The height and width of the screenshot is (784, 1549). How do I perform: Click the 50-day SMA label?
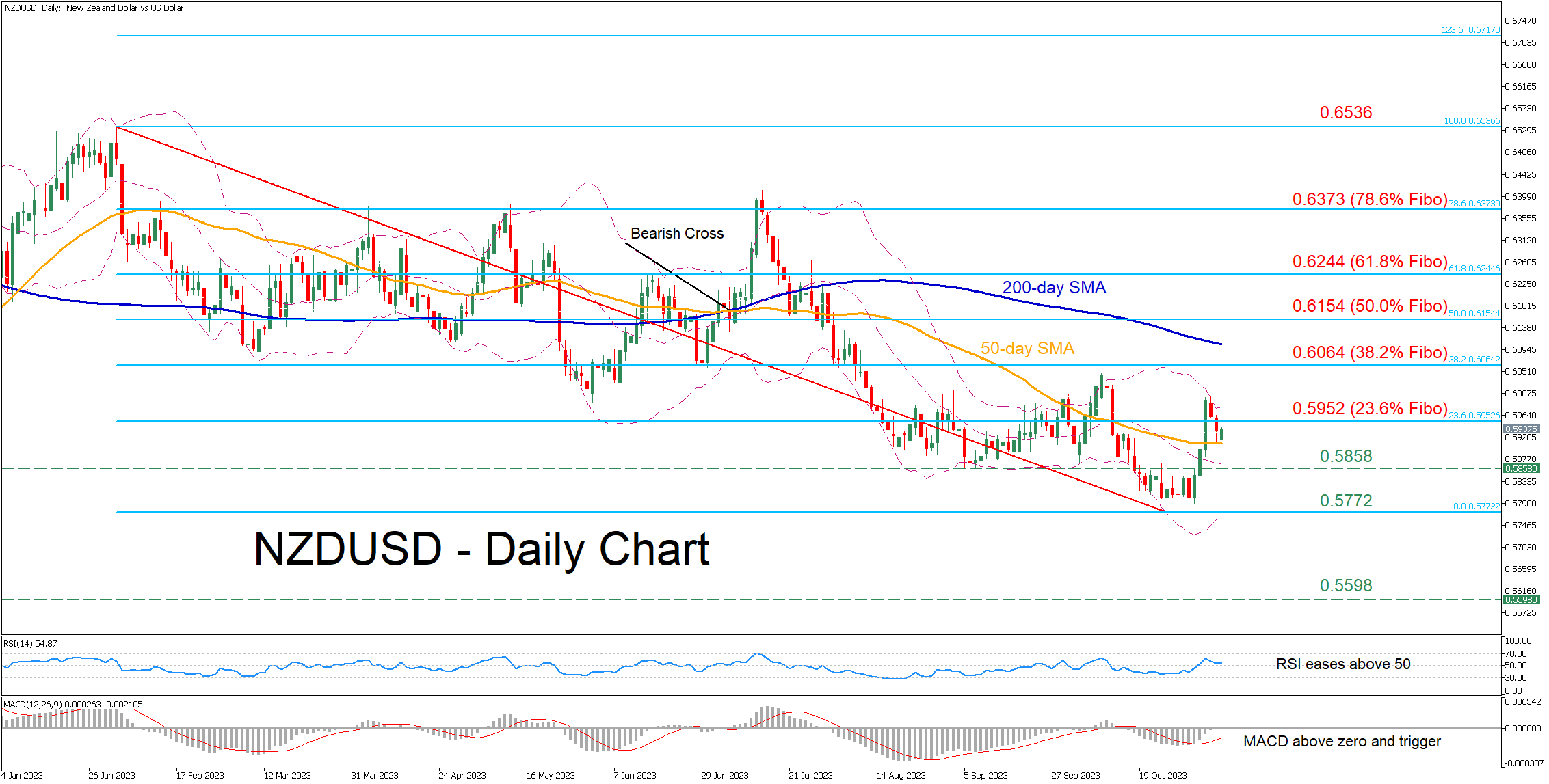(1027, 349)
